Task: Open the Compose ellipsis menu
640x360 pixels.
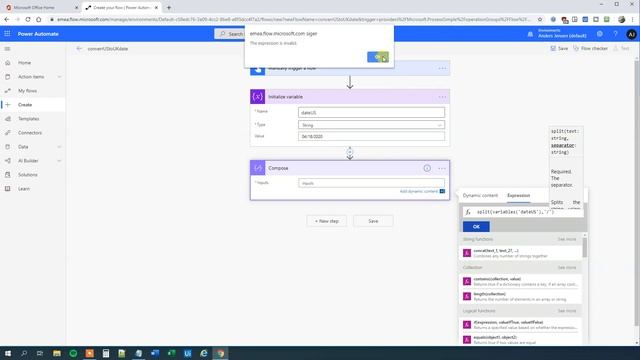Action: (x=442, y=168)
